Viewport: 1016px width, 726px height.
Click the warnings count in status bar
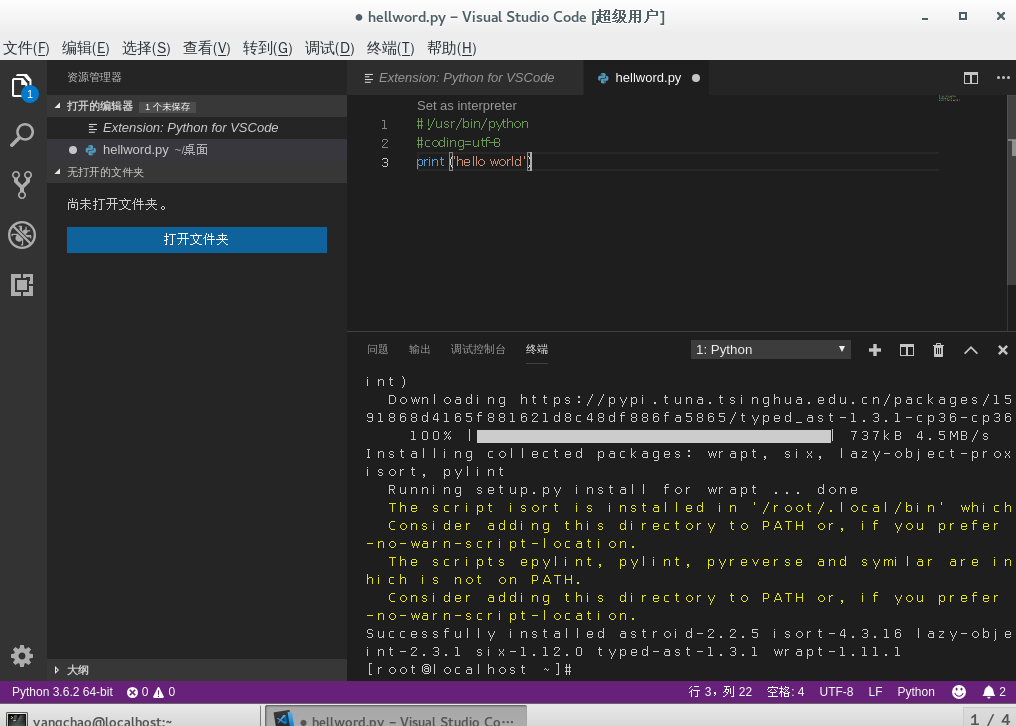coord(164,692)
